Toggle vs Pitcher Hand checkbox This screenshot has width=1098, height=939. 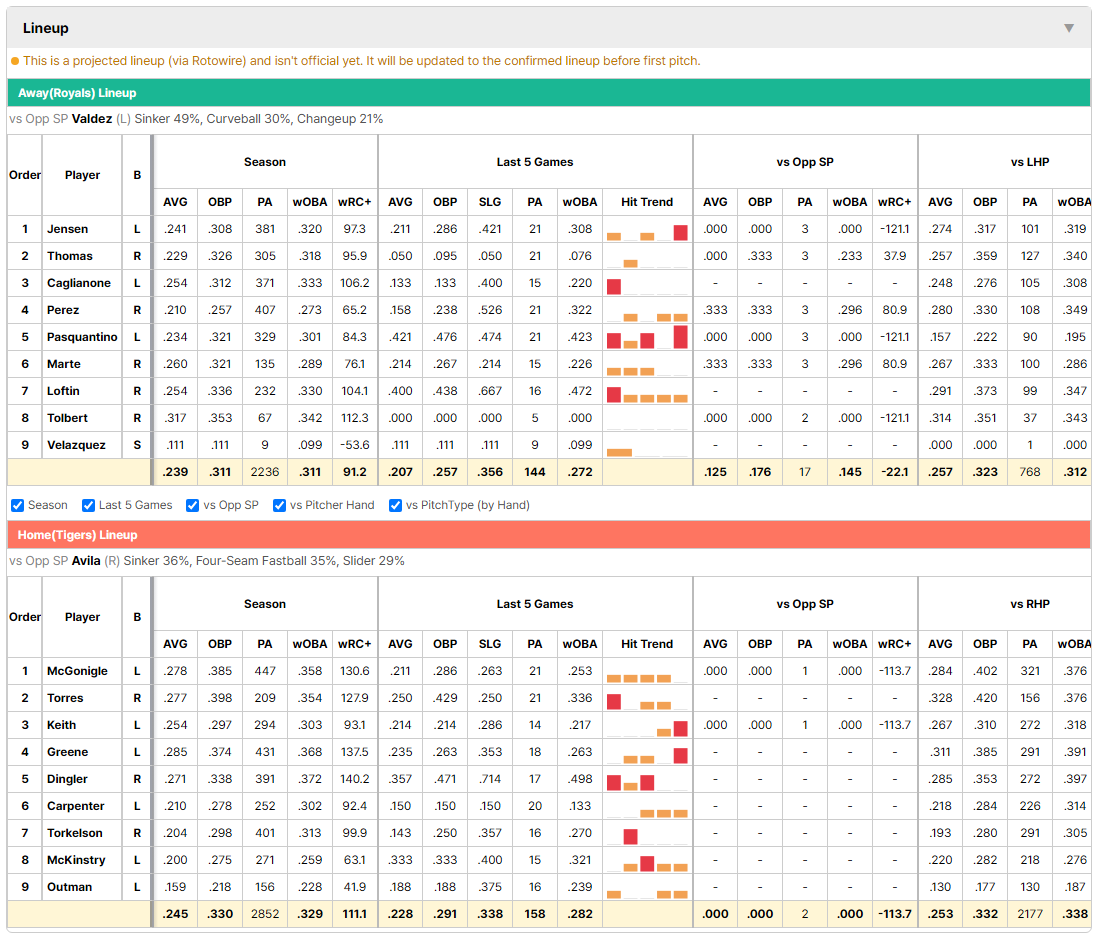tap(279, 506)
